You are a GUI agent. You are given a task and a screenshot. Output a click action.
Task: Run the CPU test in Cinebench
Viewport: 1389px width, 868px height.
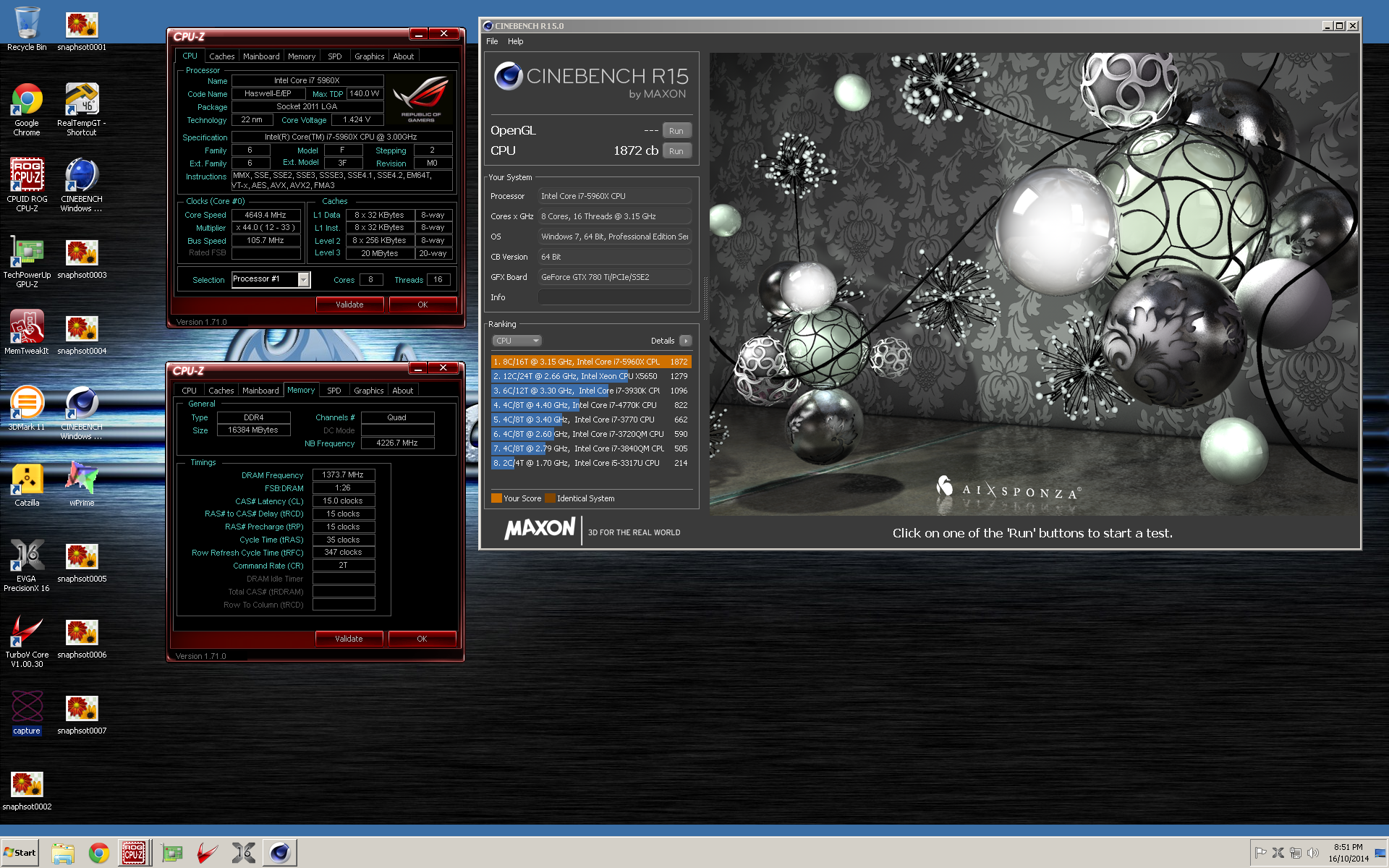pyautogui.click(x=676, y=151)
